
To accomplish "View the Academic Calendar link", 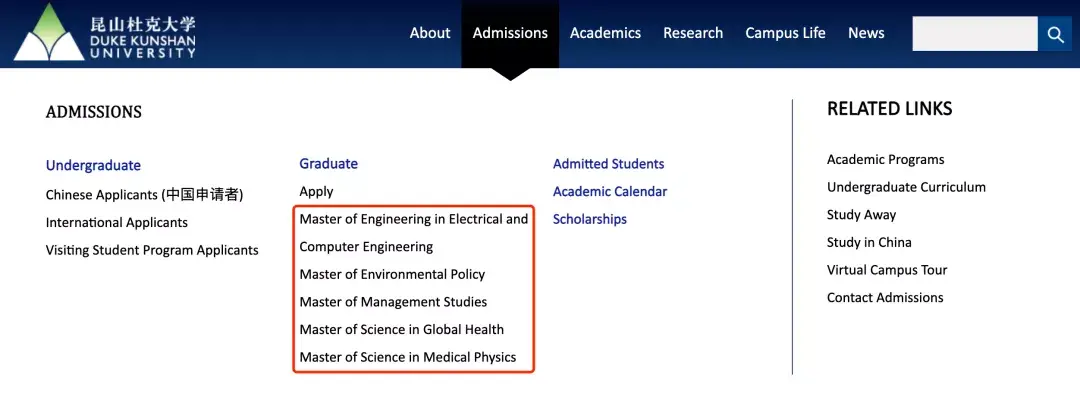I will point(609,192).
